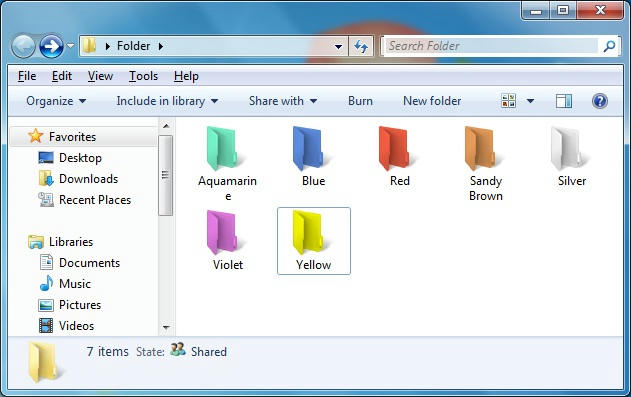Click the Desktop icon in sidebar
The height and width of the screenshot is (397, 631).
(x=46, y=157)
